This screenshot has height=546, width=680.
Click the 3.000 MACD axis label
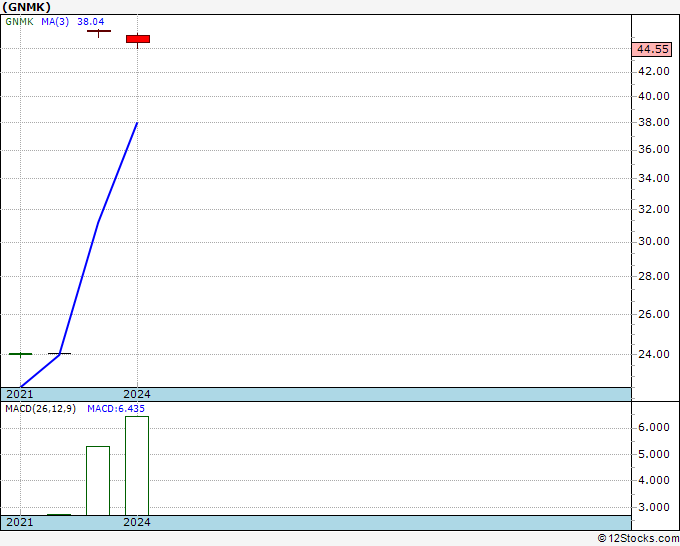coord(654,507)
